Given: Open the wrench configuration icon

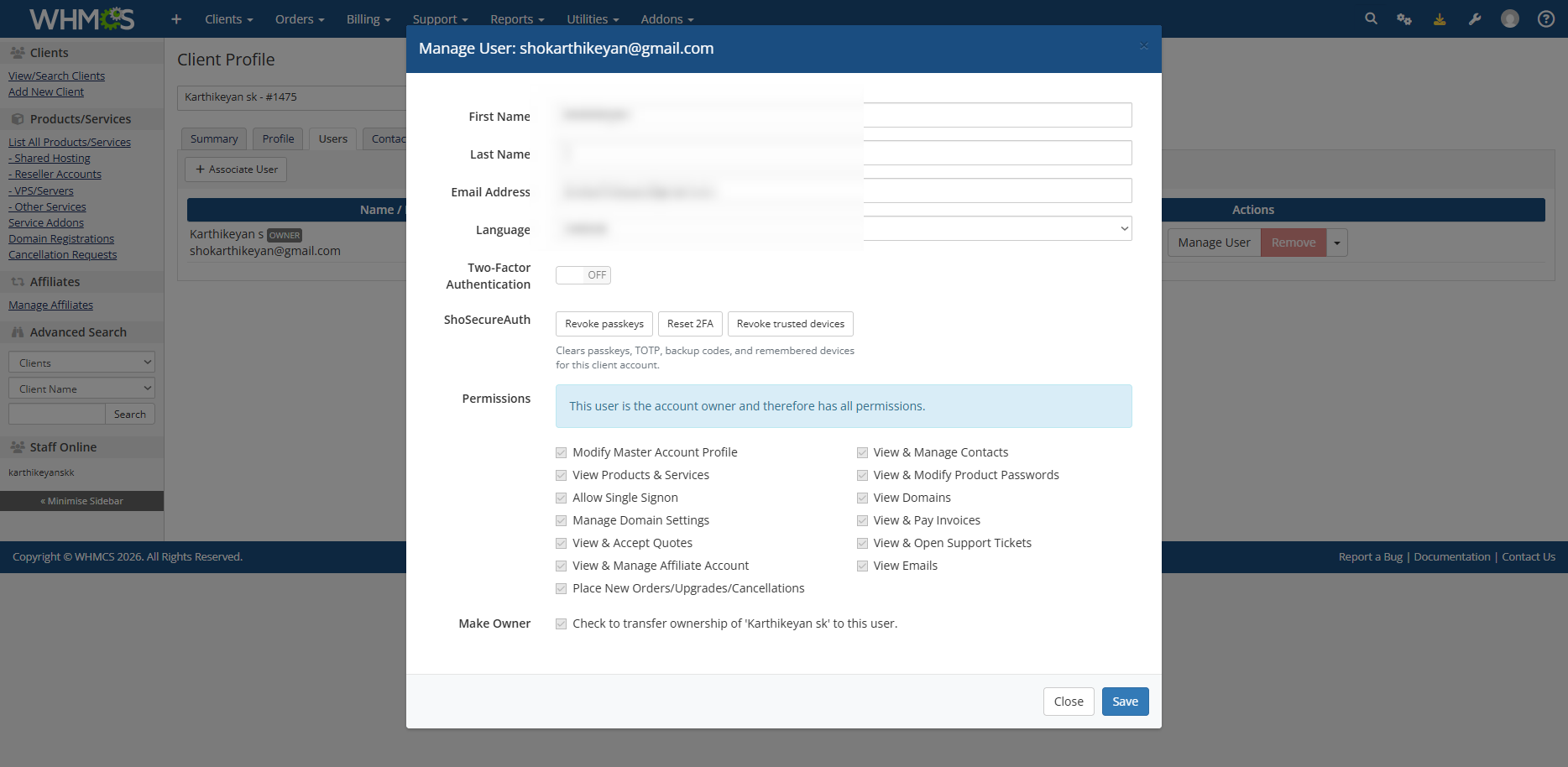Looking at the screenshot, I should (1475, 18).
